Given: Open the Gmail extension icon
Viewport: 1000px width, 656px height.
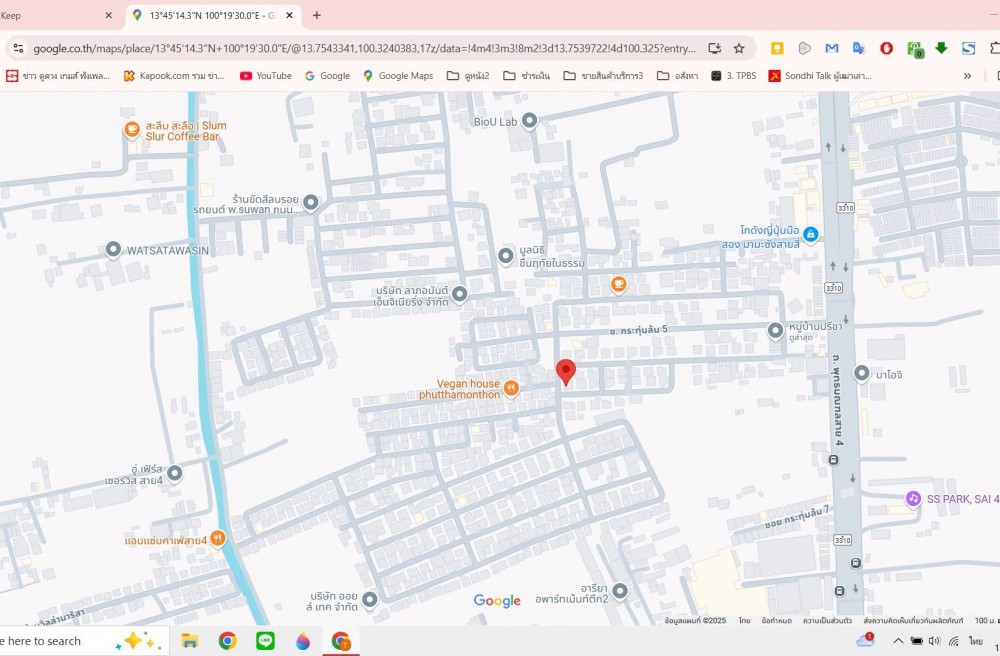Looking at the screenshot, I should (x=832, y=48).
